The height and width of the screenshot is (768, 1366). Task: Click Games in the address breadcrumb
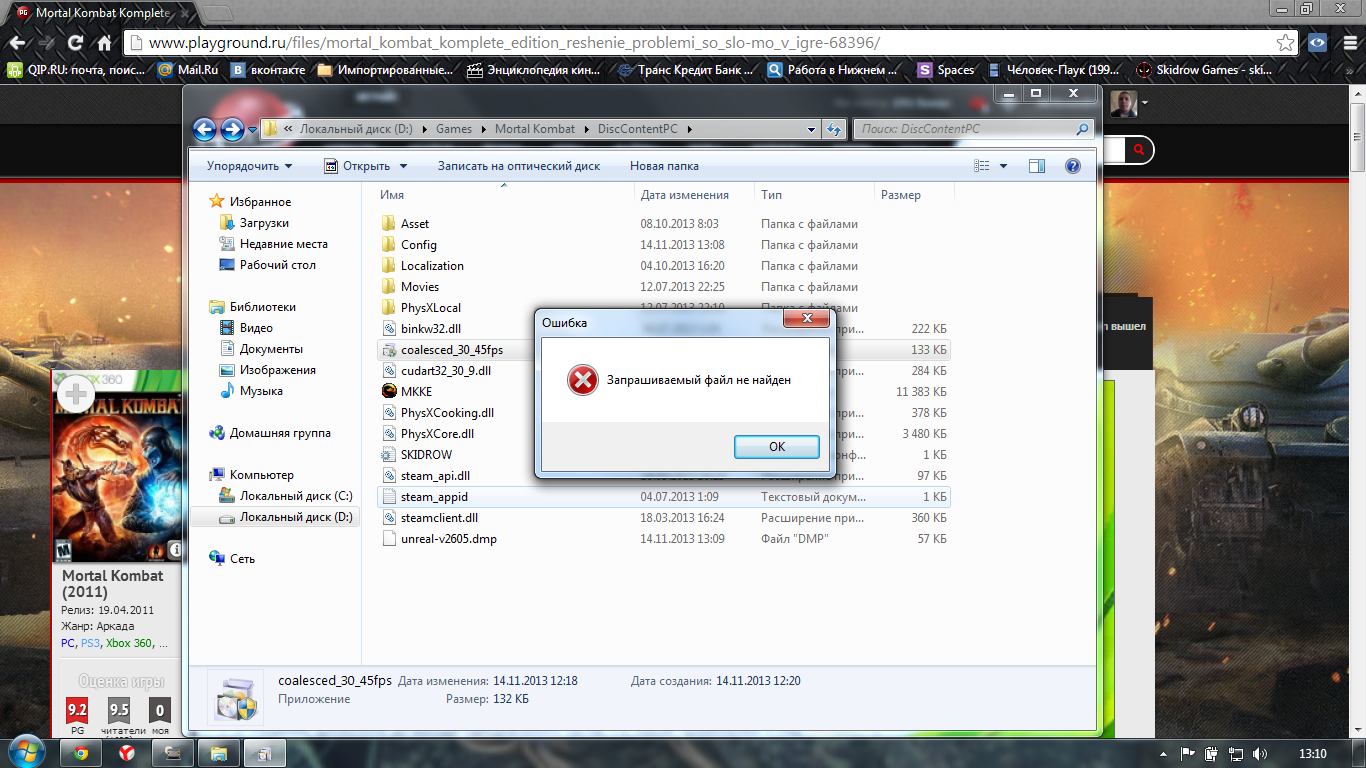click(x=454, y=129)
